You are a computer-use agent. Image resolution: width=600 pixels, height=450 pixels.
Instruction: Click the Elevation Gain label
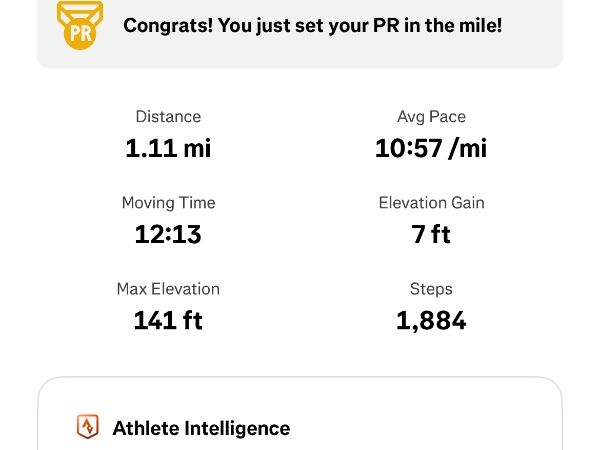pos(431,203)
